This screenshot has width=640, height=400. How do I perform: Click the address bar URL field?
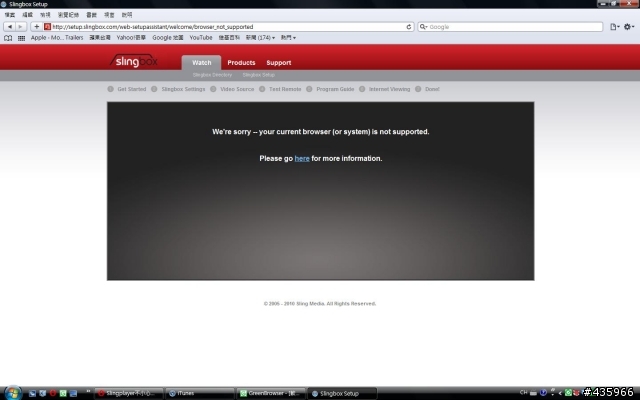(229, 27)
